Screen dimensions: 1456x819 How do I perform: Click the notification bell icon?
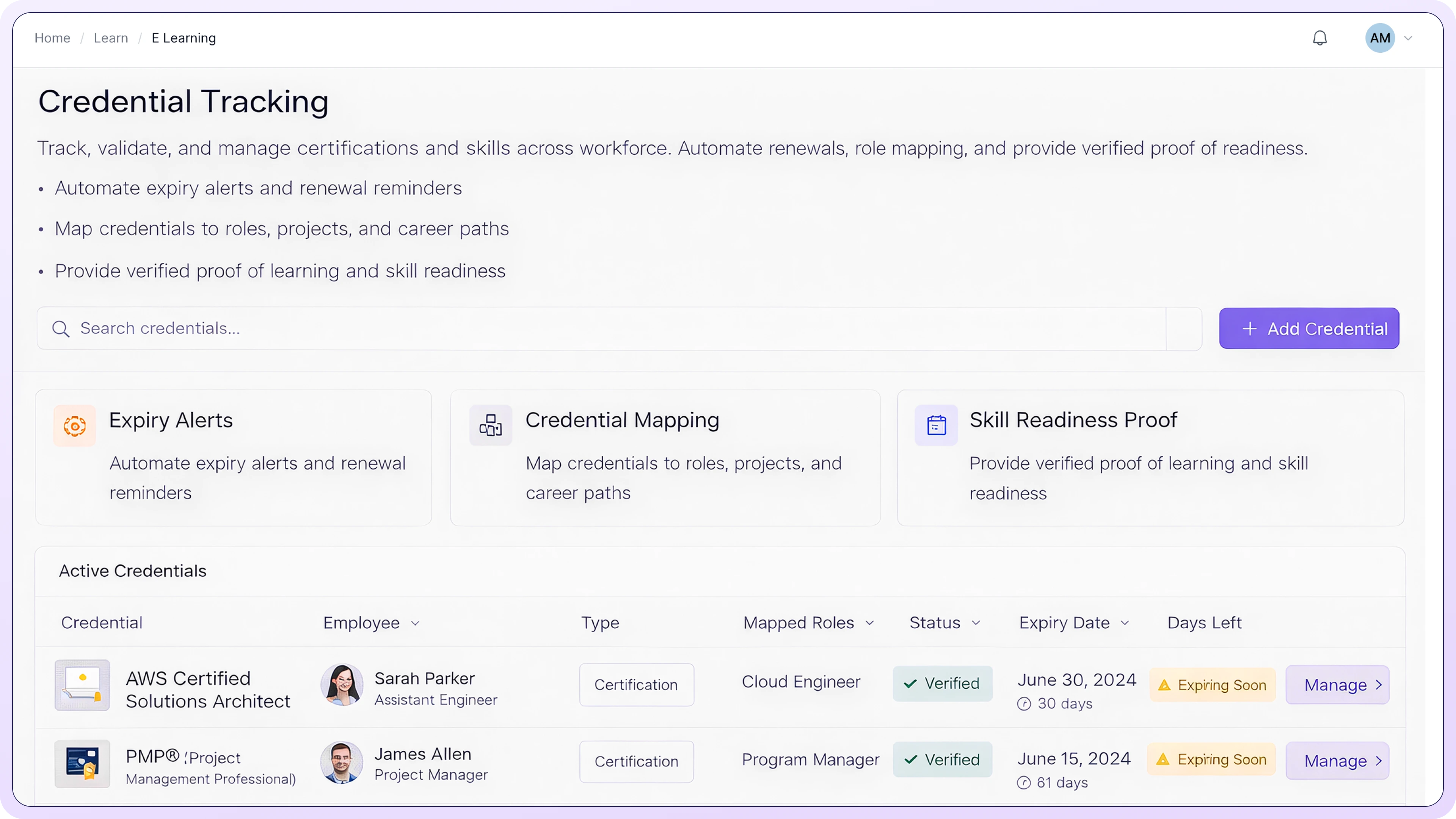(1320, 38)
